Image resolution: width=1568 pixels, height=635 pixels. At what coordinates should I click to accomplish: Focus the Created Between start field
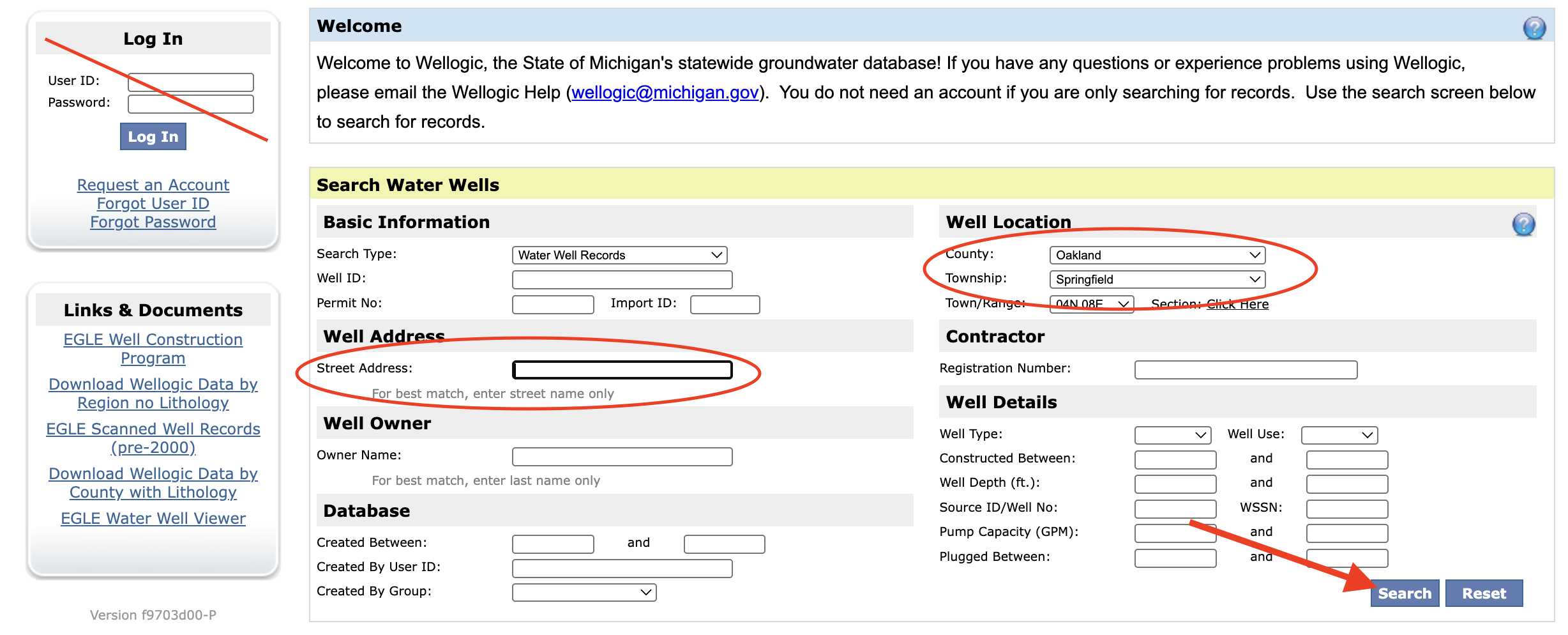553,544
